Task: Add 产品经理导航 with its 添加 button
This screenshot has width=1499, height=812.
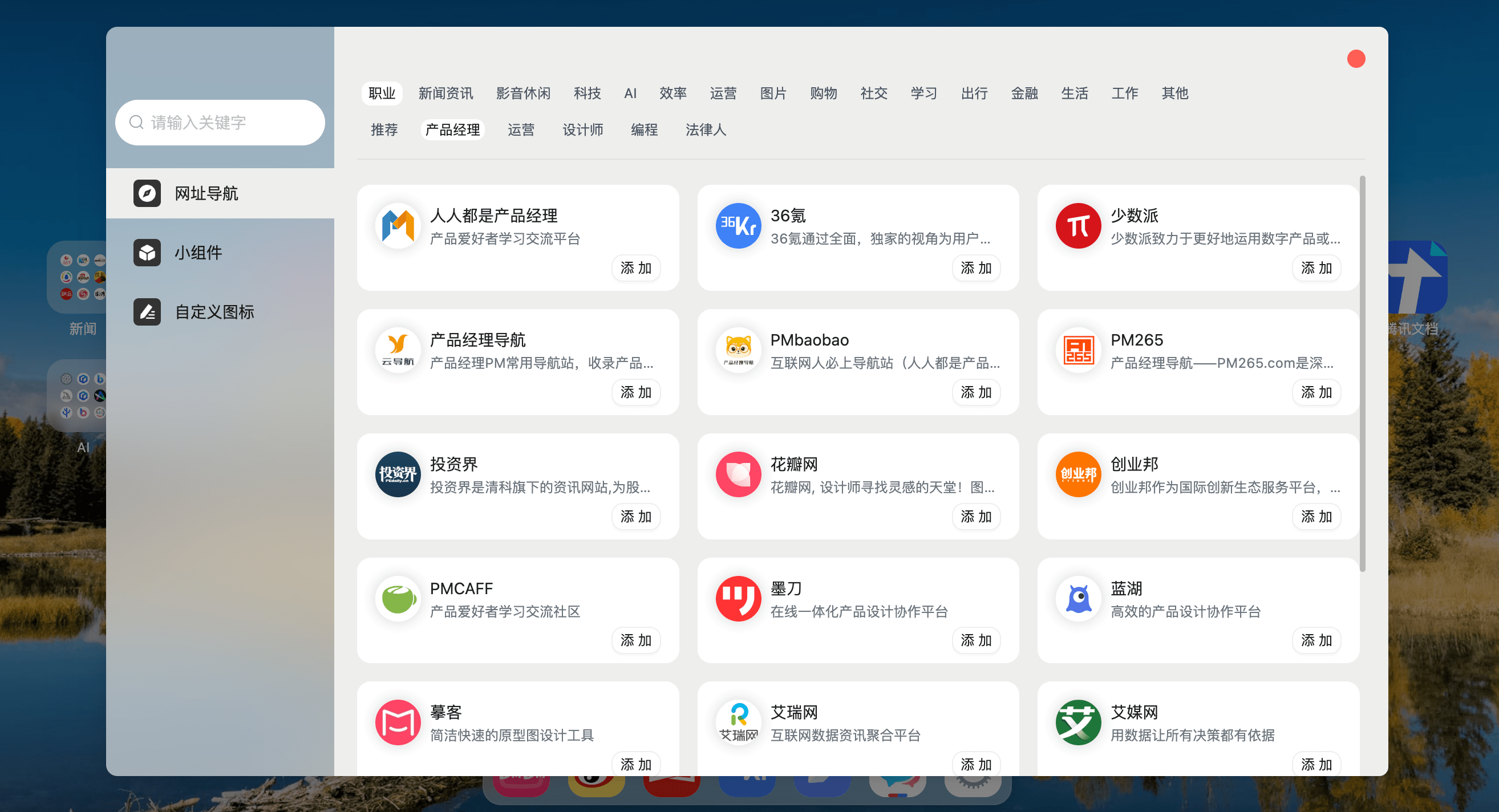Action: pyautogui.click(x=636, y=392)
